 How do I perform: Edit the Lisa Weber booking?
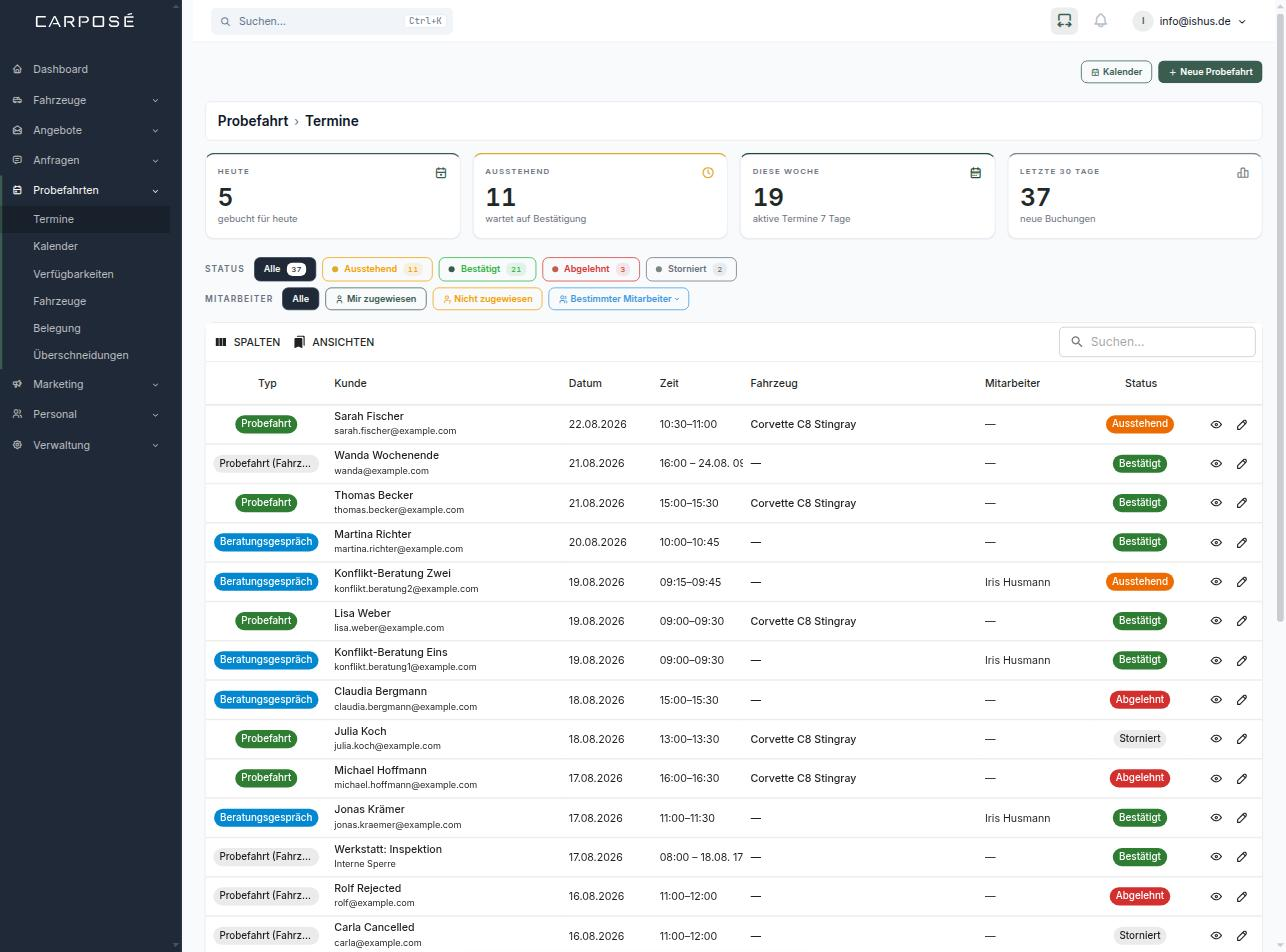[x=1242, y=621]
